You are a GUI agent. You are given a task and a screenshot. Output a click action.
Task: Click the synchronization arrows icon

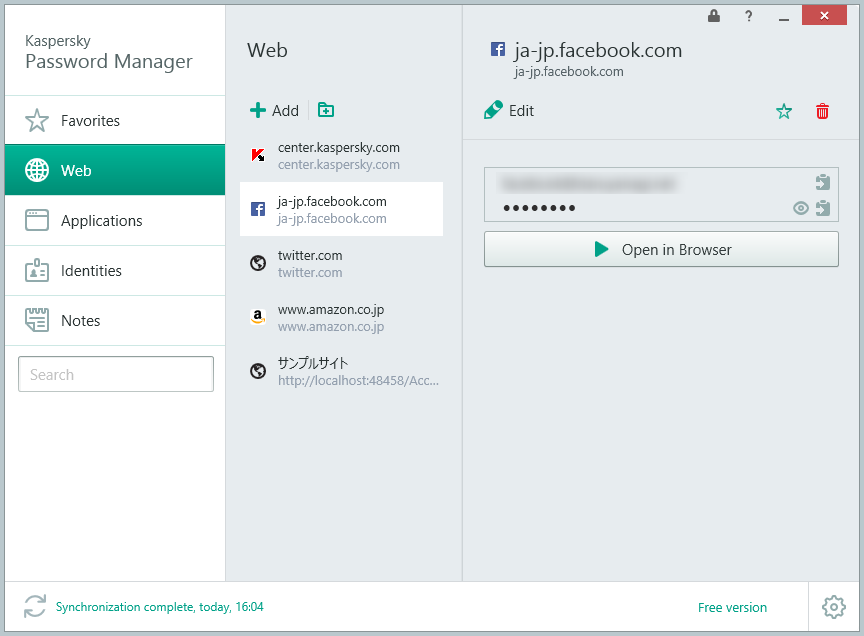(34, 606)
